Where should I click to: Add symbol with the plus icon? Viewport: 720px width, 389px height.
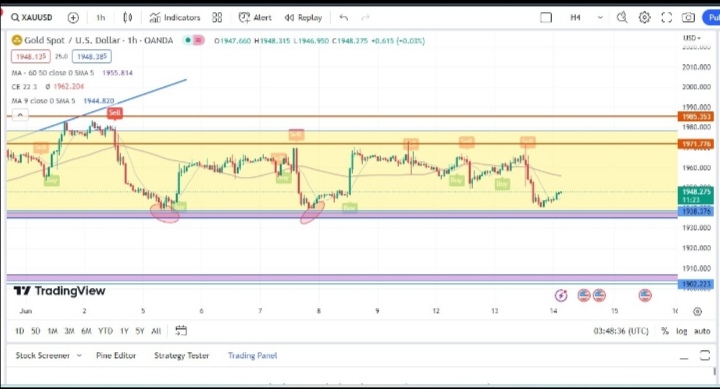point(73,17)
